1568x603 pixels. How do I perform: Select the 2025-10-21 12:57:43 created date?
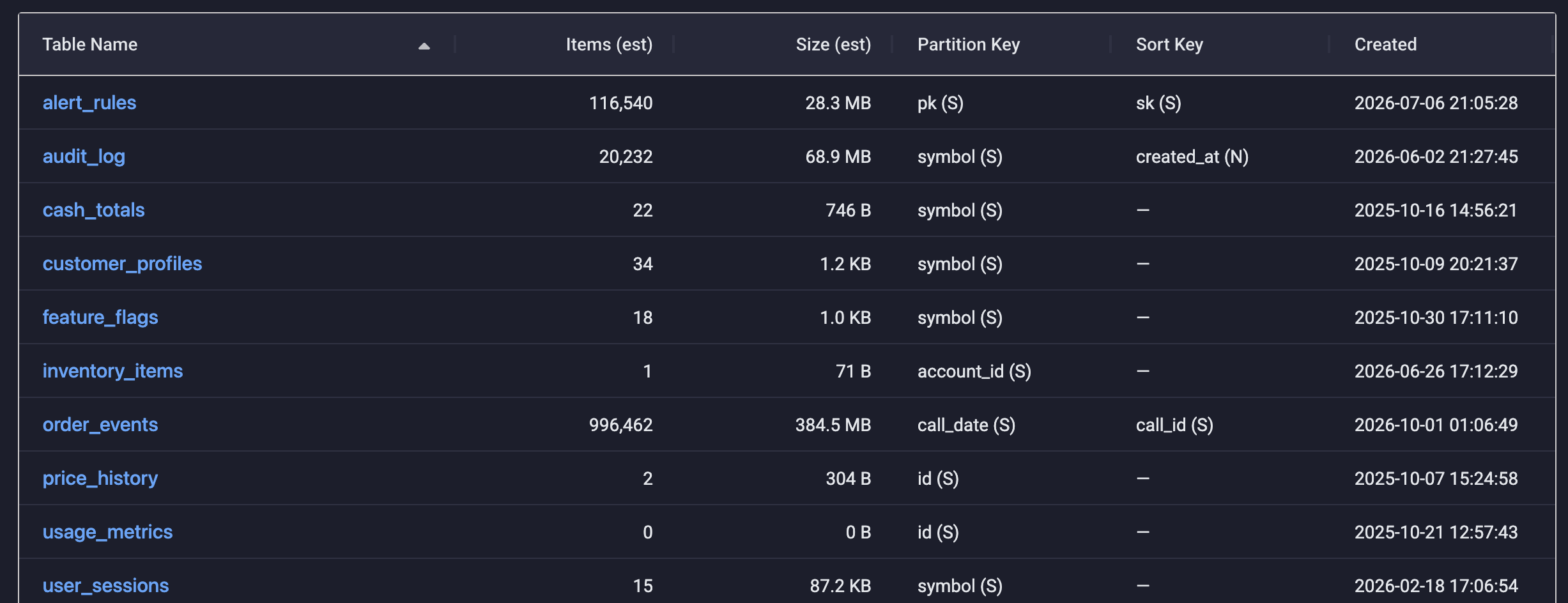1436,532
